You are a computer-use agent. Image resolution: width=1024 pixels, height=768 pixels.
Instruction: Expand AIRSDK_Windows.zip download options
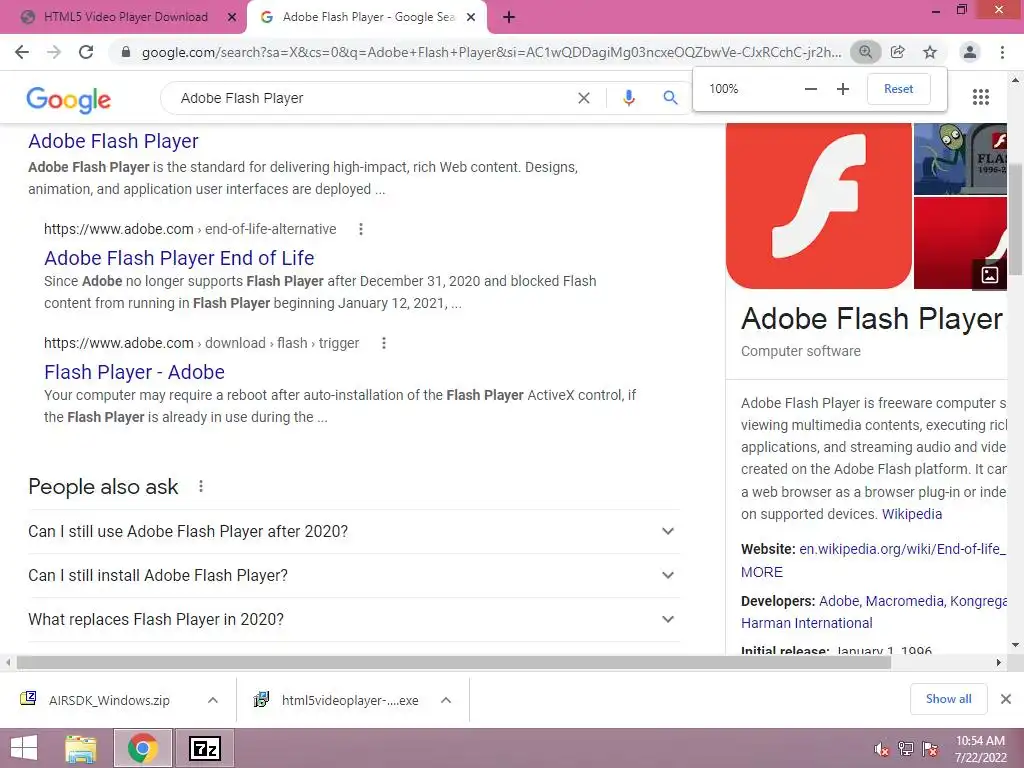point(213,700)
